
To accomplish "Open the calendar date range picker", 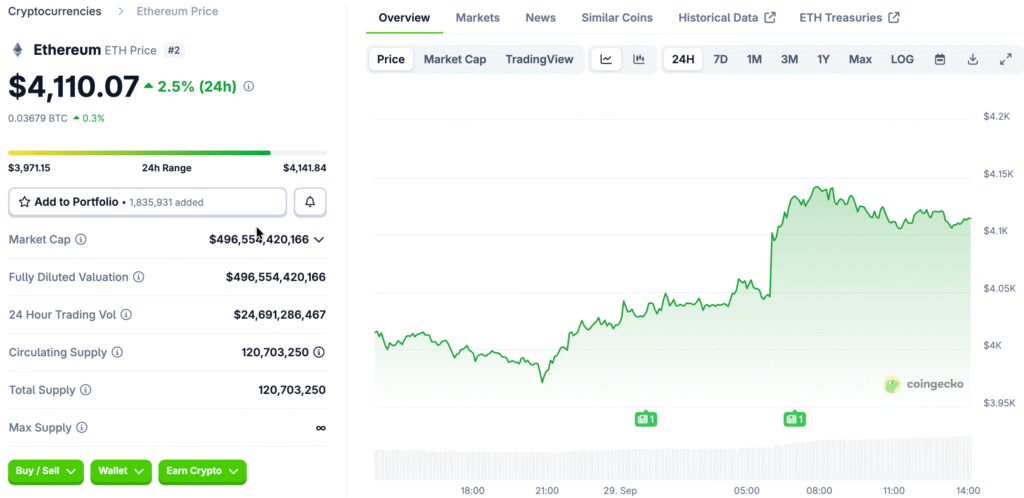I will click(x=940, y=59).
